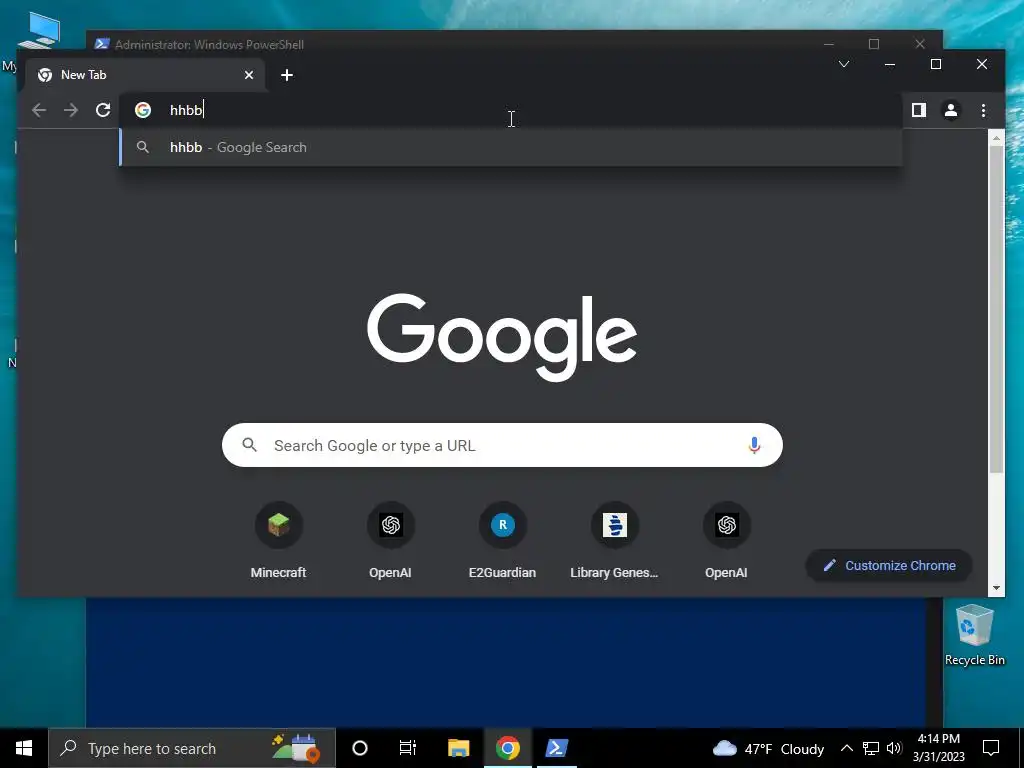
Task: Show hidden system tray icons
Action: point(846,748)
